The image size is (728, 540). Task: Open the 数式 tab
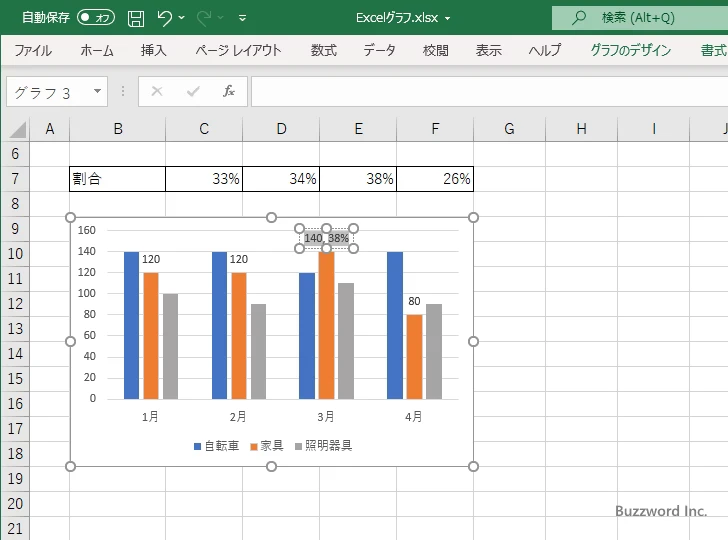click(x=324, y=50)
